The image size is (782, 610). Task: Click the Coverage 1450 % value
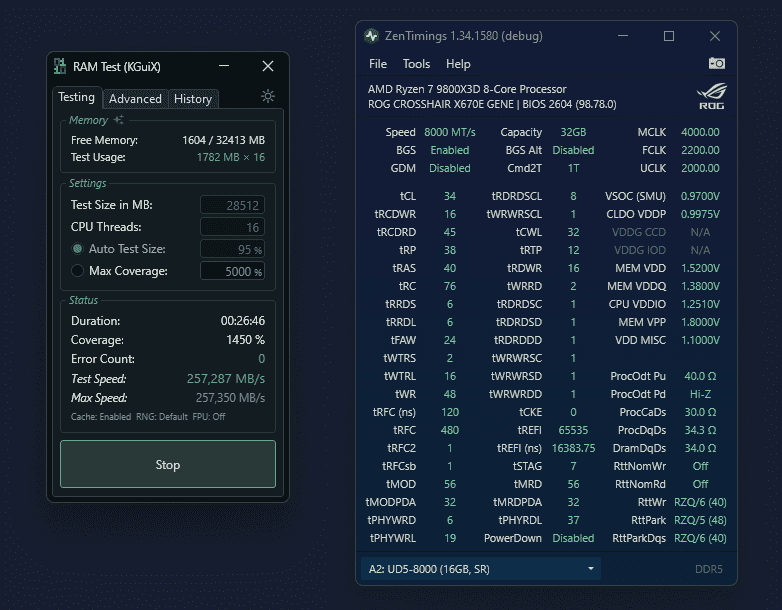(x=245, y=340)
